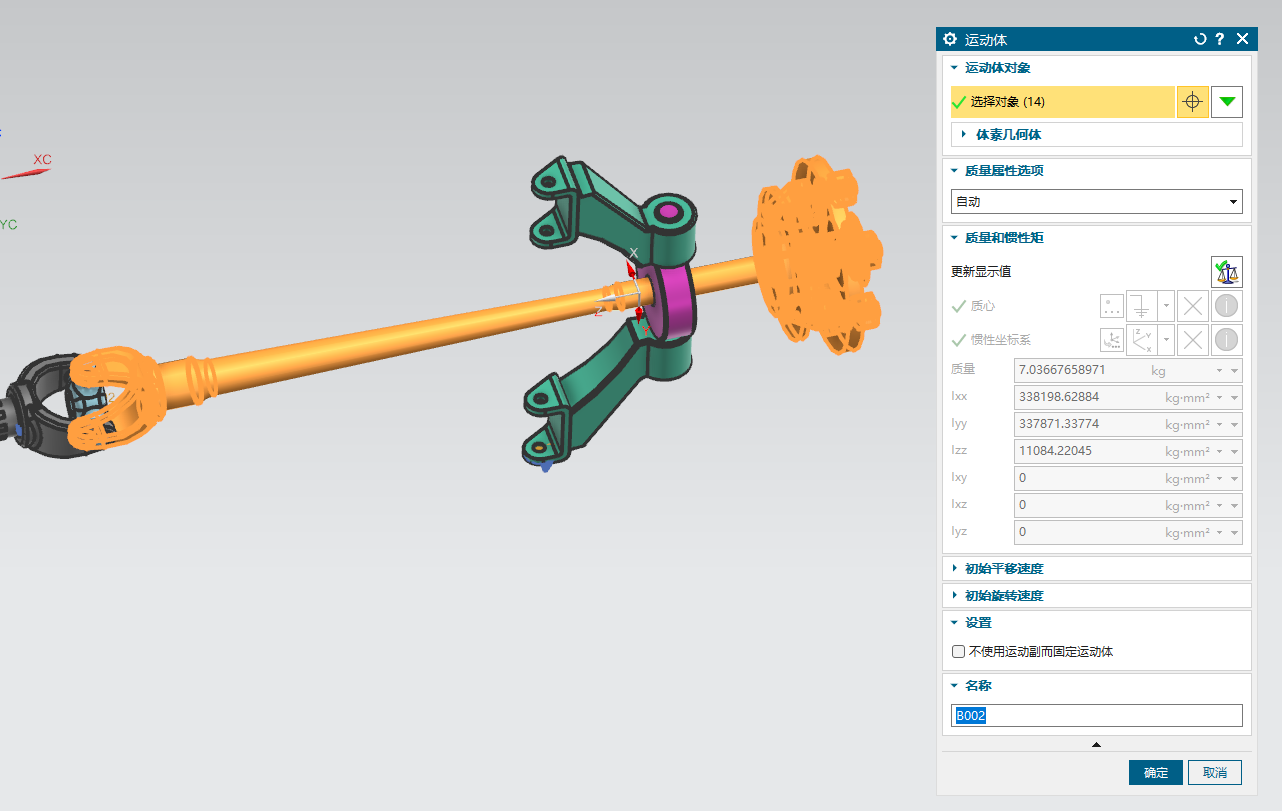The image size is (1282, 811).
Task: Click the 取消 button
Action: pyautogui.click(x=1215, y=773)
